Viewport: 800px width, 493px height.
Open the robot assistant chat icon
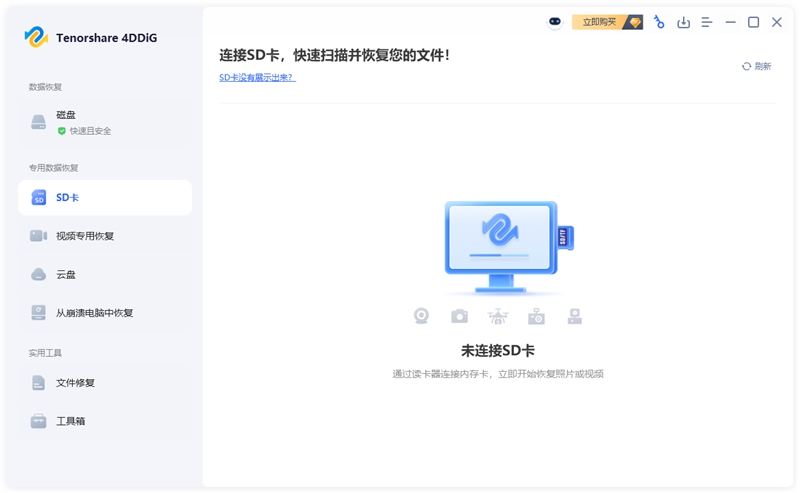pyautogui.click(x=555, y=22)
